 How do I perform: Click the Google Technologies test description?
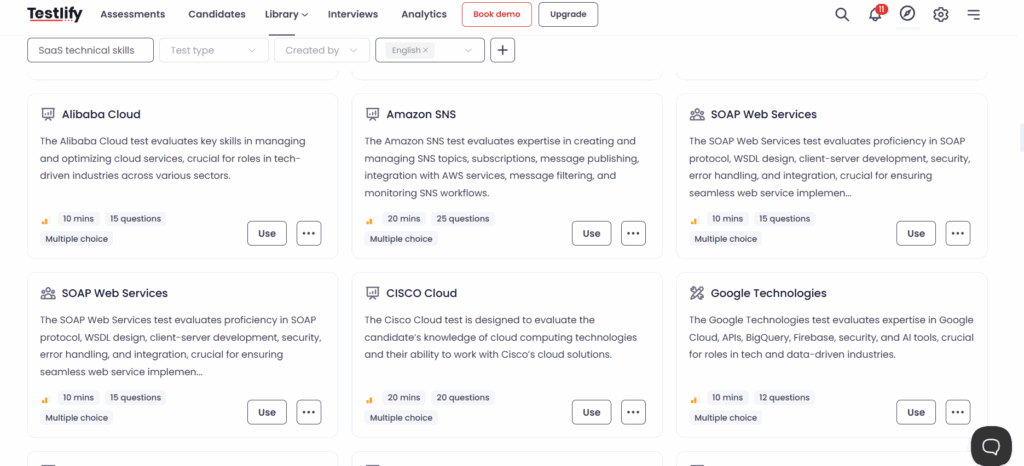coord(831,337)
